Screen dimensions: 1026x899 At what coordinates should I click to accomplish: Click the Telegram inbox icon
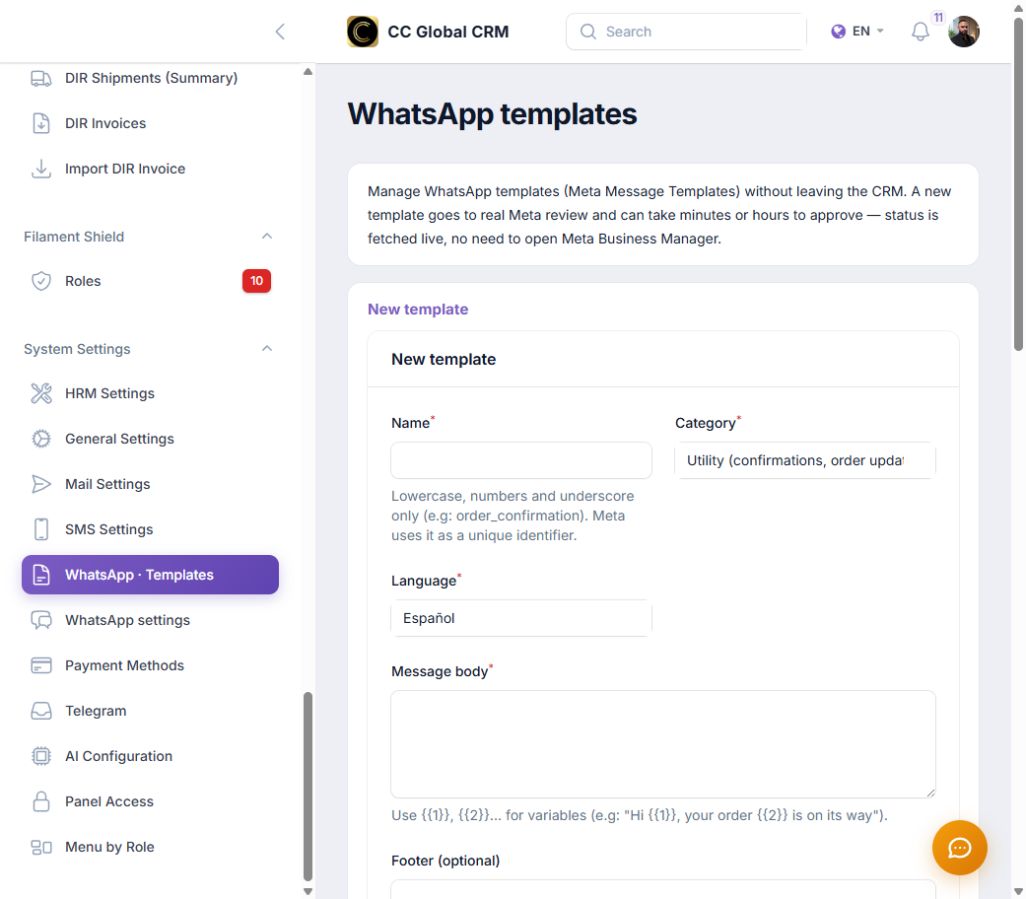41,711
